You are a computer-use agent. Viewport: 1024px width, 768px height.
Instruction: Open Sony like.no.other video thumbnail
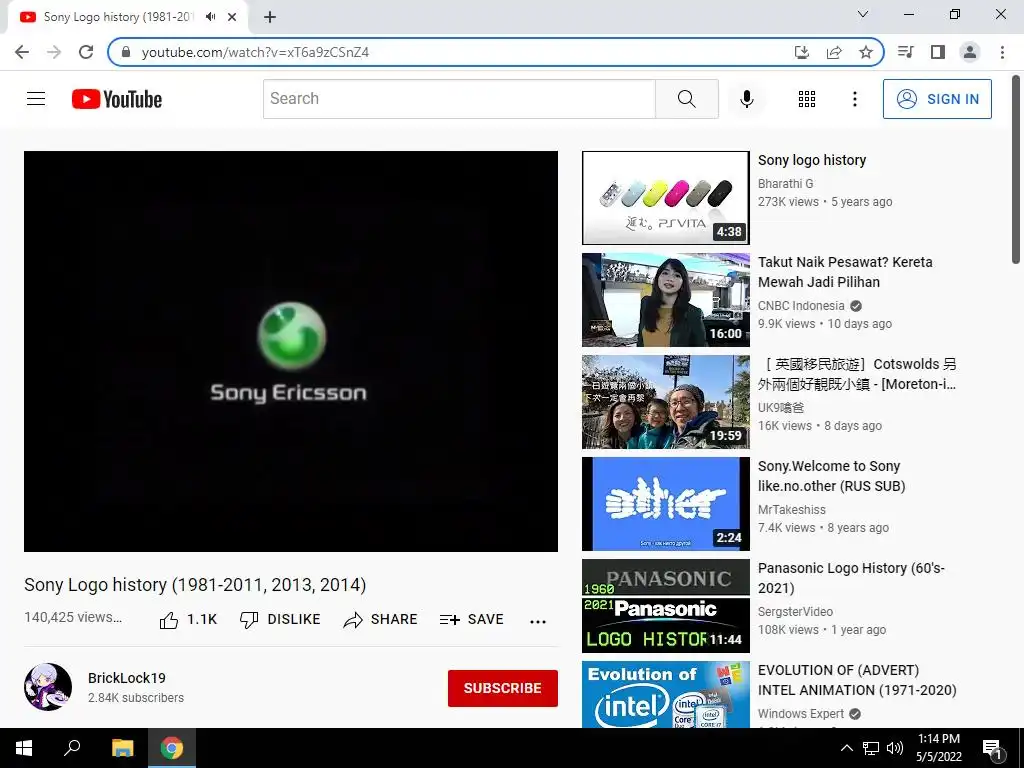(665, 504)
